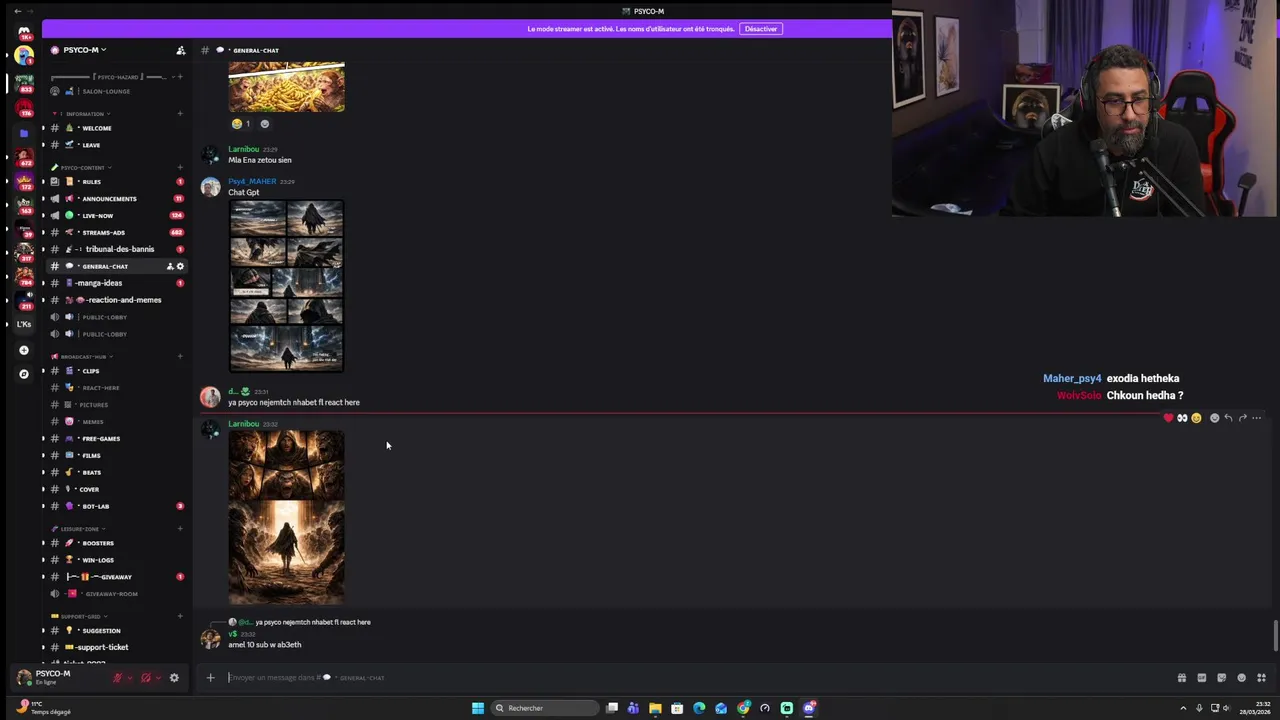Open headphone output options arrow
Viewport: 1280px width, 720px height.
(x=159, y=677)
